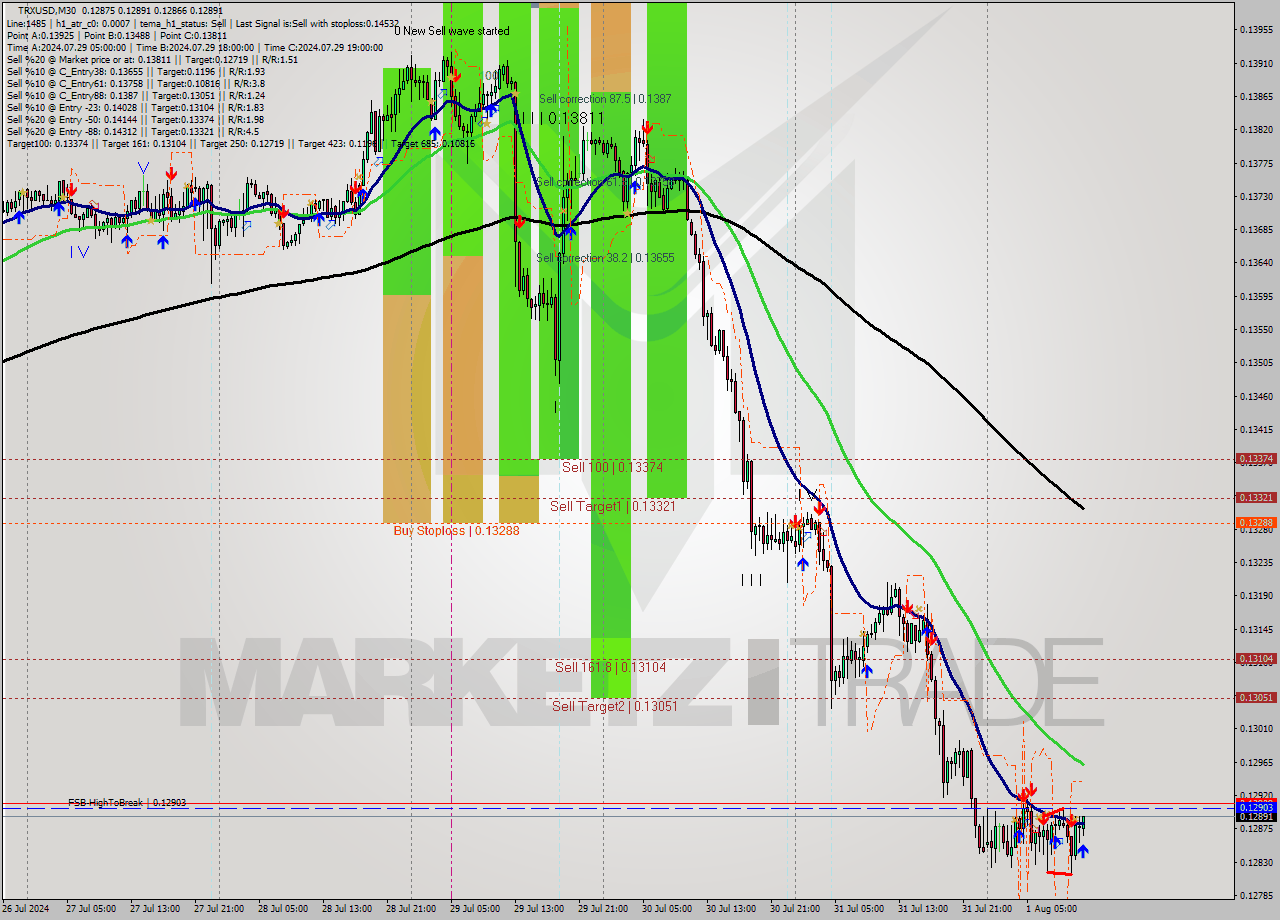Click the orange 0.13288 price tag on axis
This screenshot has width=1280, height=920.
1256,522
